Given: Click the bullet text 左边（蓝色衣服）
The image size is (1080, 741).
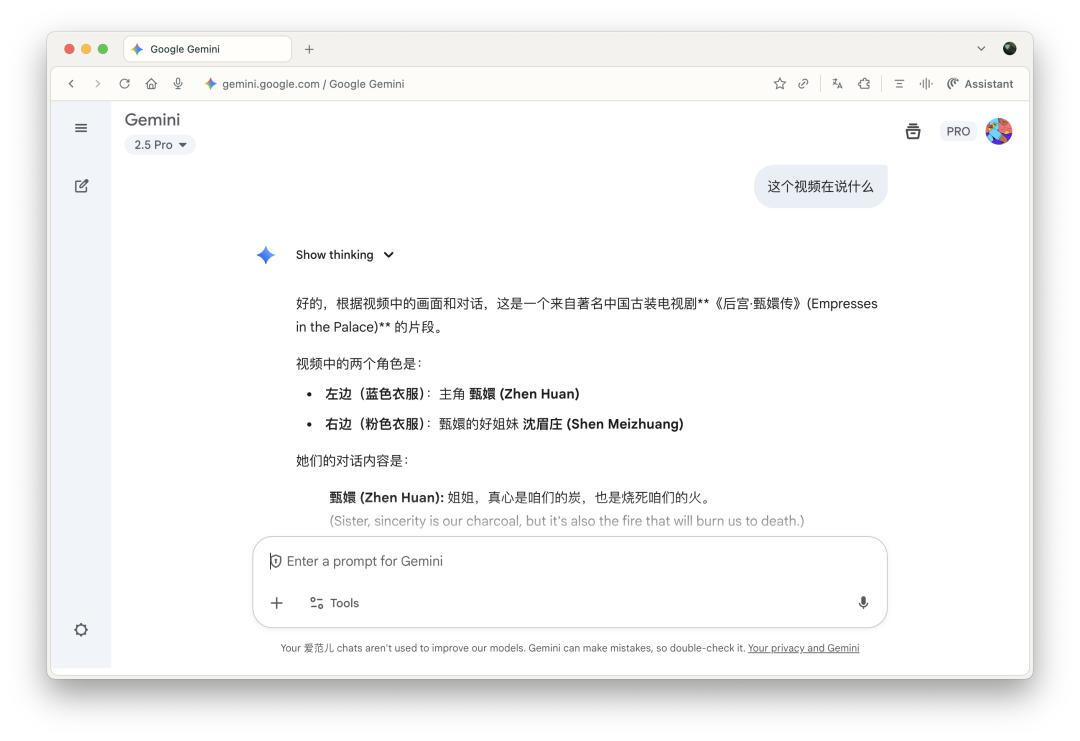Looking at the screenshot, I should (375, 394).
